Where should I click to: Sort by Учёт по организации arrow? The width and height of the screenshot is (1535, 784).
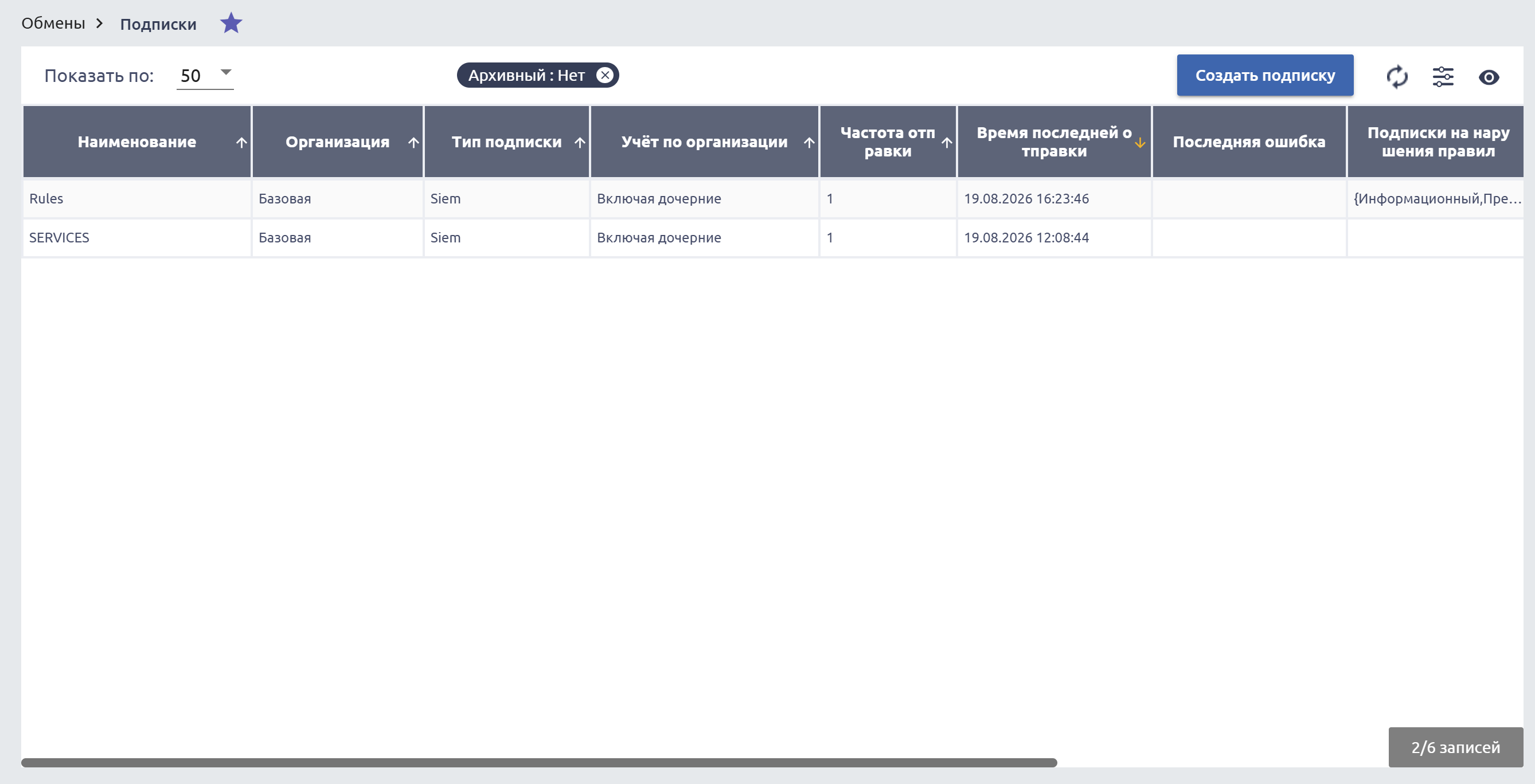[808, 142]
